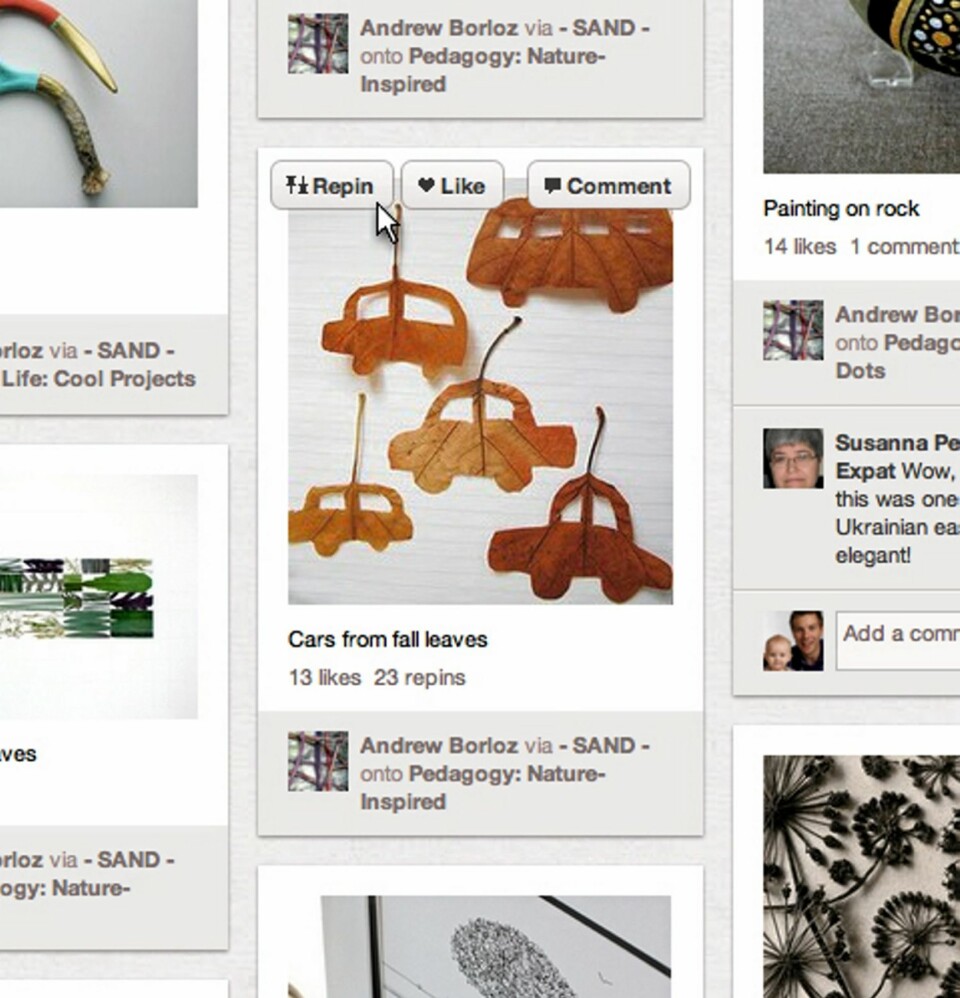
Task: Open the Life: Cool Projects board link
Action: [x=99, y=379]
